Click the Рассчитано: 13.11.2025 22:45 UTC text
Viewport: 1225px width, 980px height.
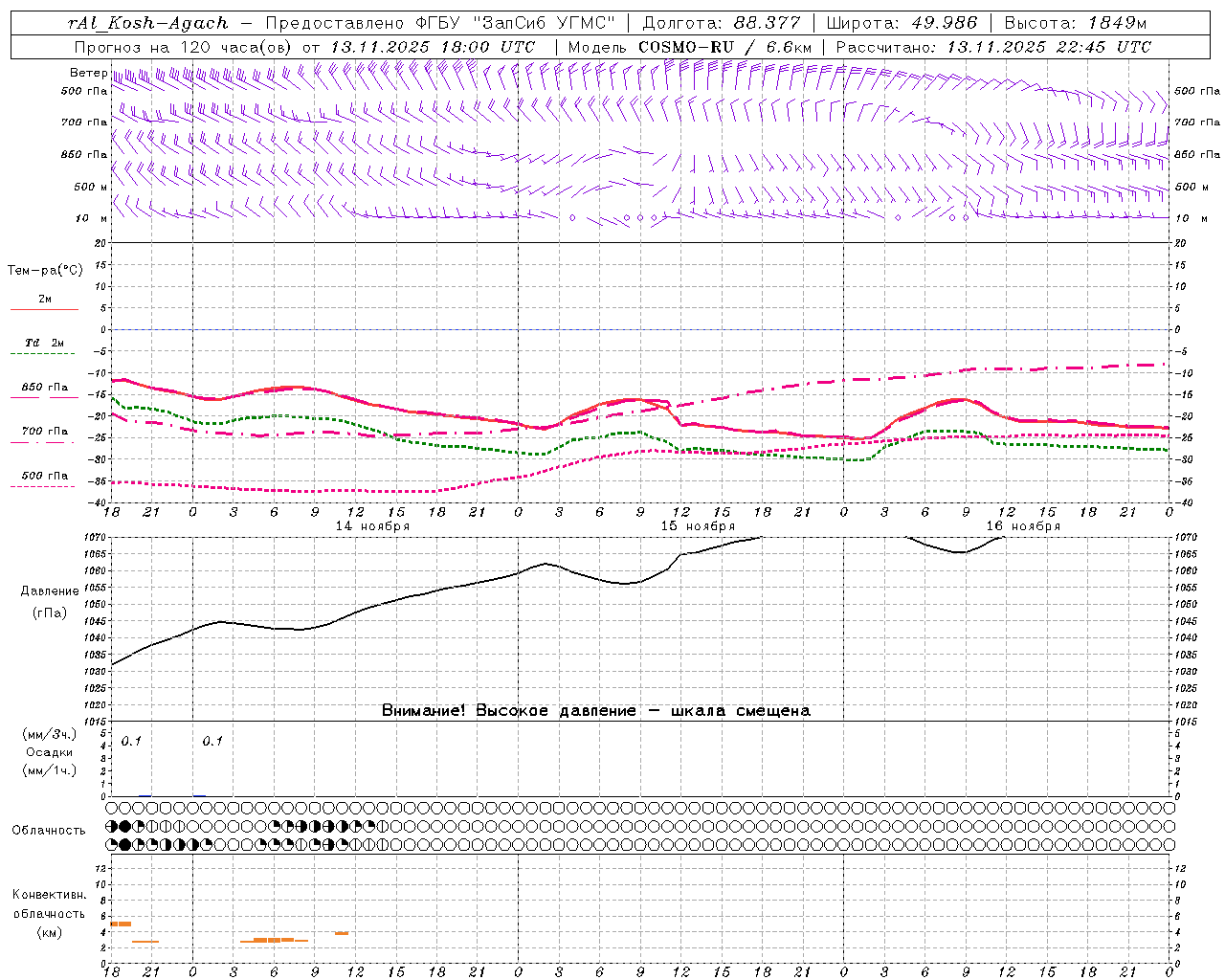(993, 47)
